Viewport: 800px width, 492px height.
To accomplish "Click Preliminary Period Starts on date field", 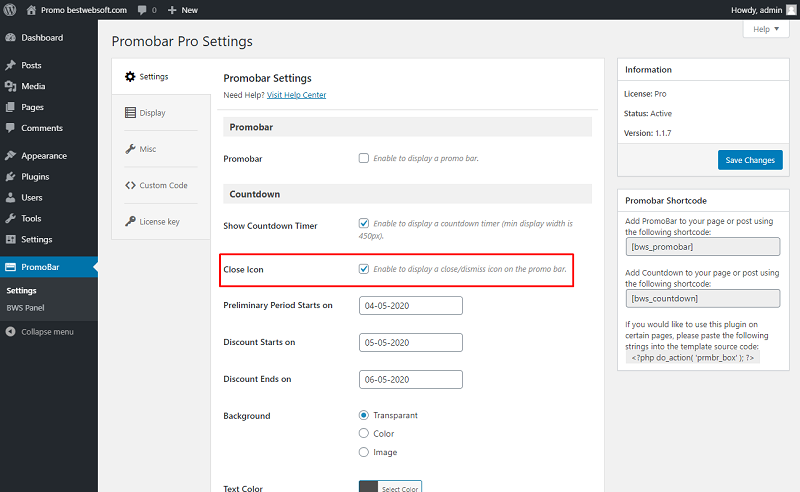I will pyautogui.click(x=411, y=306).
